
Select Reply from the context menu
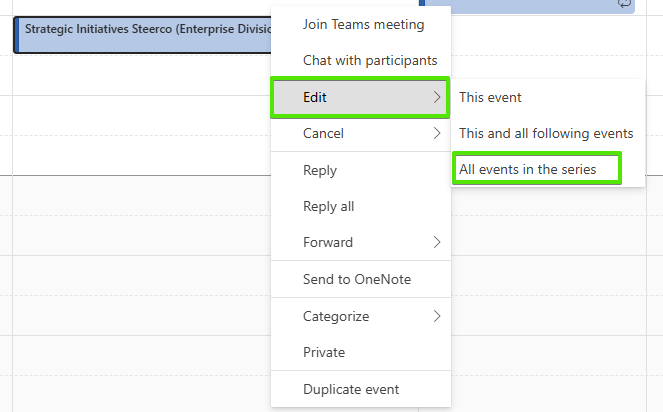[x=320, y=170]
